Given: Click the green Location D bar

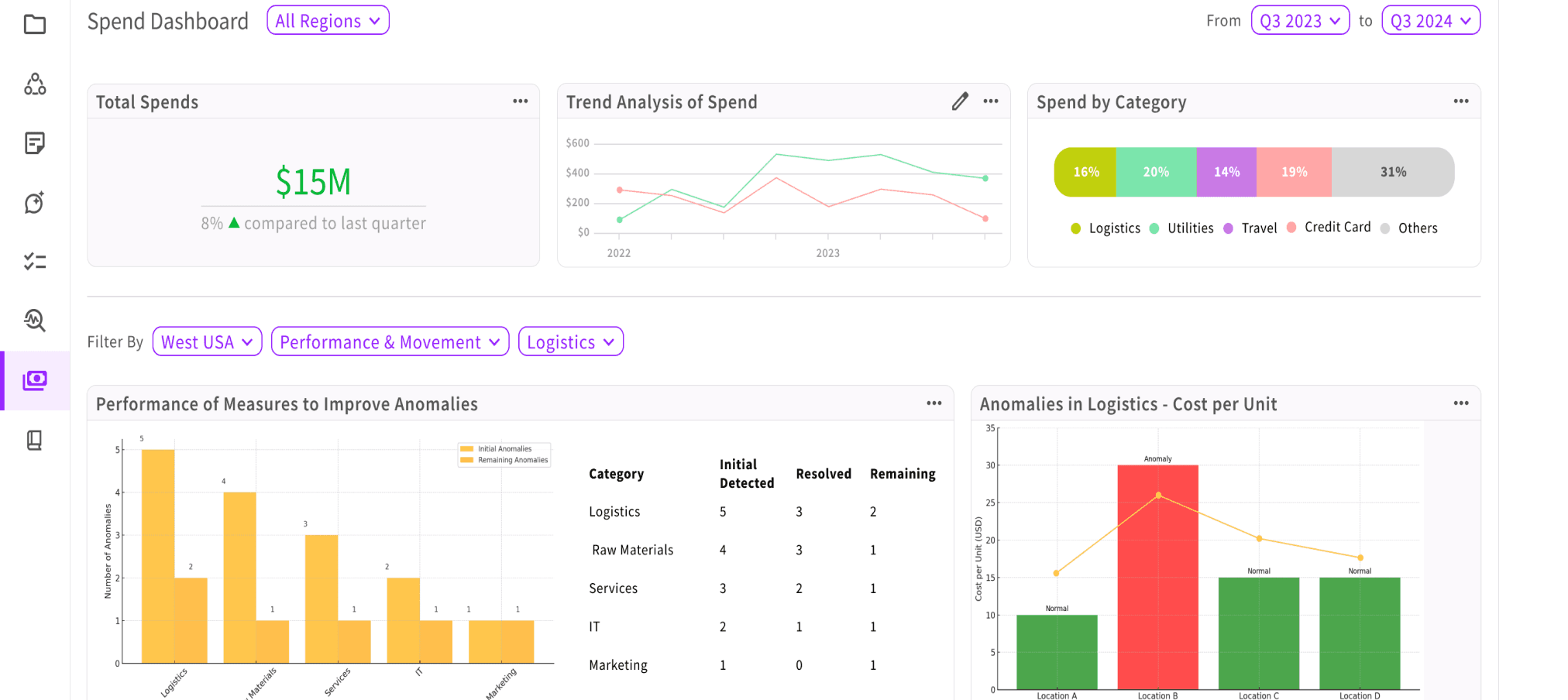Looking at the screenshot, I should pyautogui.click(x=1360, y=633).
